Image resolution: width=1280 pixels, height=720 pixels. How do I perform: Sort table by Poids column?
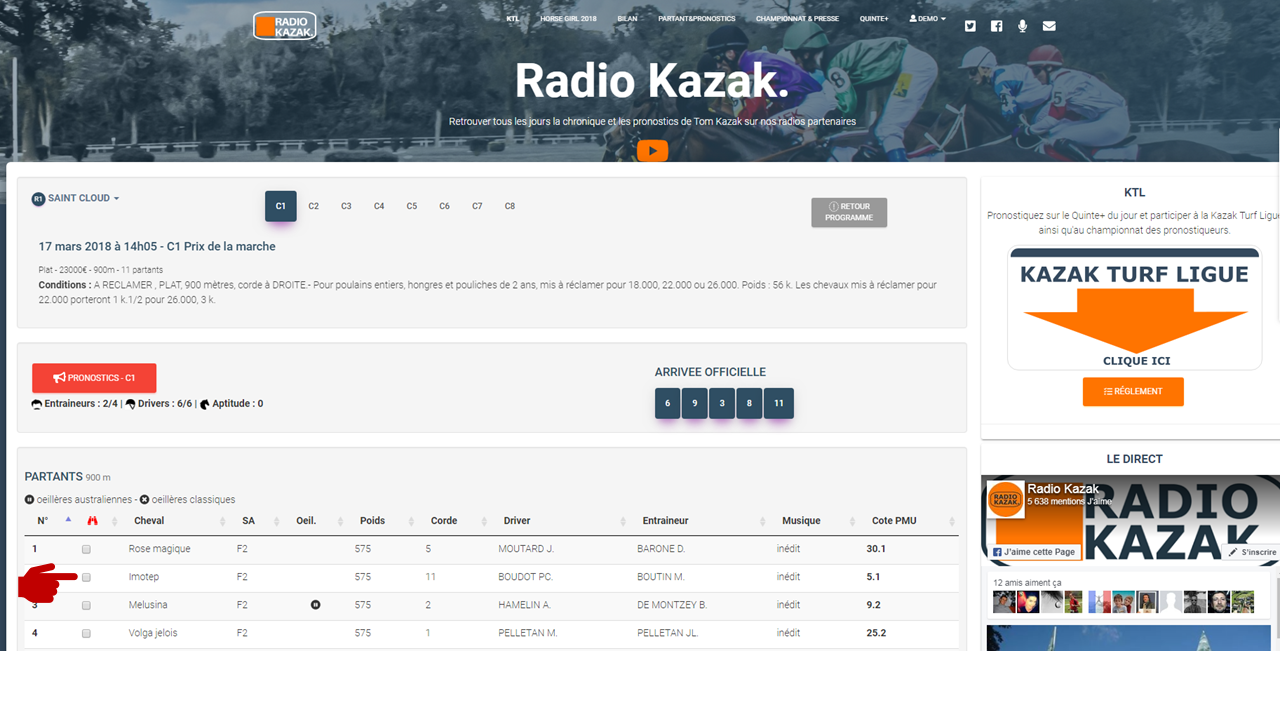click(x=382, y=521)
